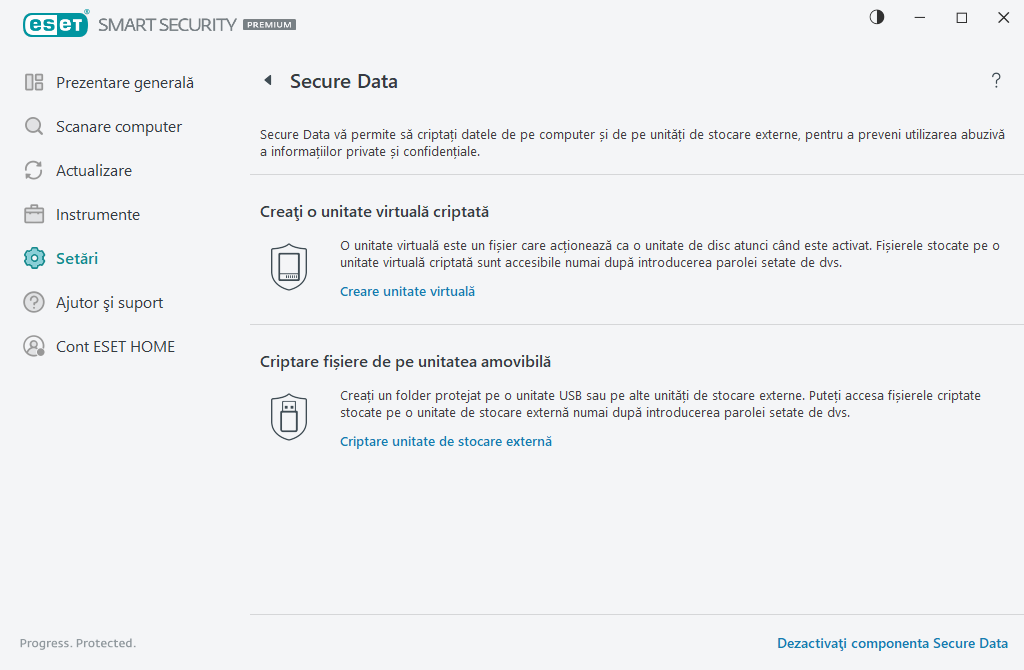Select the Actualizare refresh icon
Viewport: 1024px width, 670px height.
point(33,170)
